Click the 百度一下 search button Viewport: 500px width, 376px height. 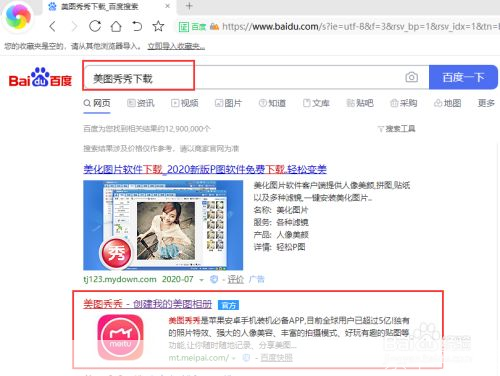click(x=463, y=77)
